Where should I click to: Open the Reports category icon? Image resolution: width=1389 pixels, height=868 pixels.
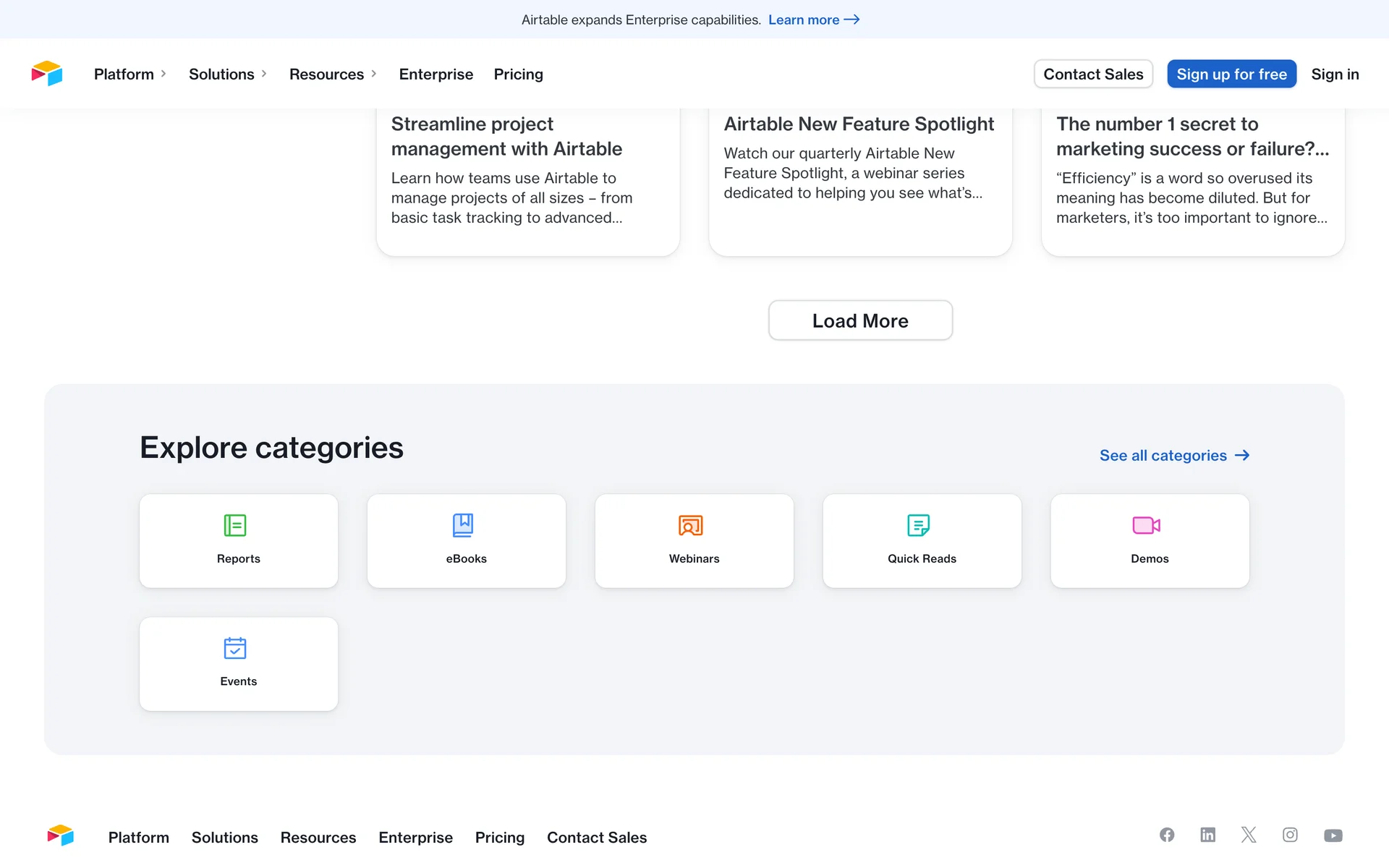click(x=235, y=525)
